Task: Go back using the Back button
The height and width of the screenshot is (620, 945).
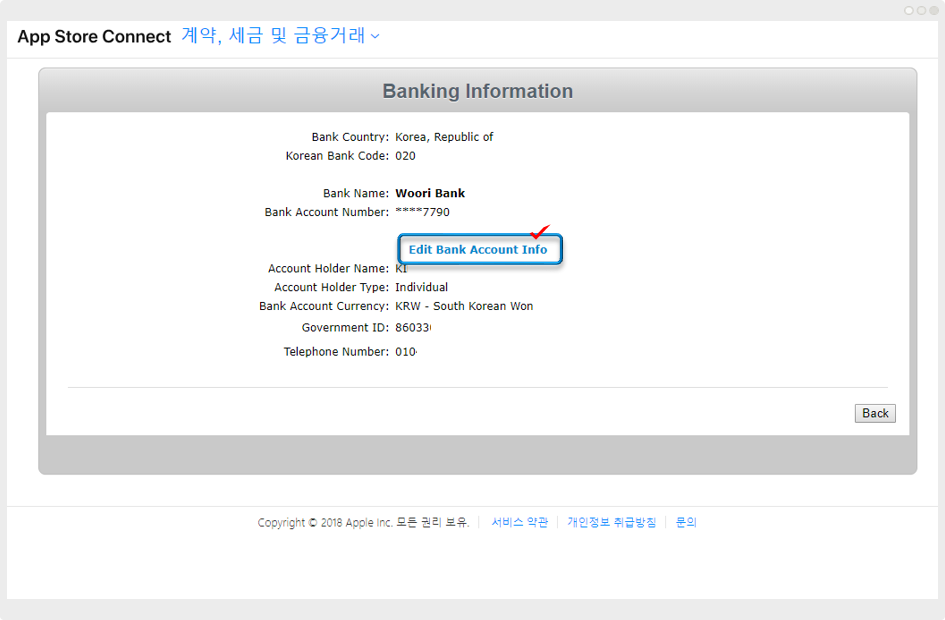Action: [875, 413]
